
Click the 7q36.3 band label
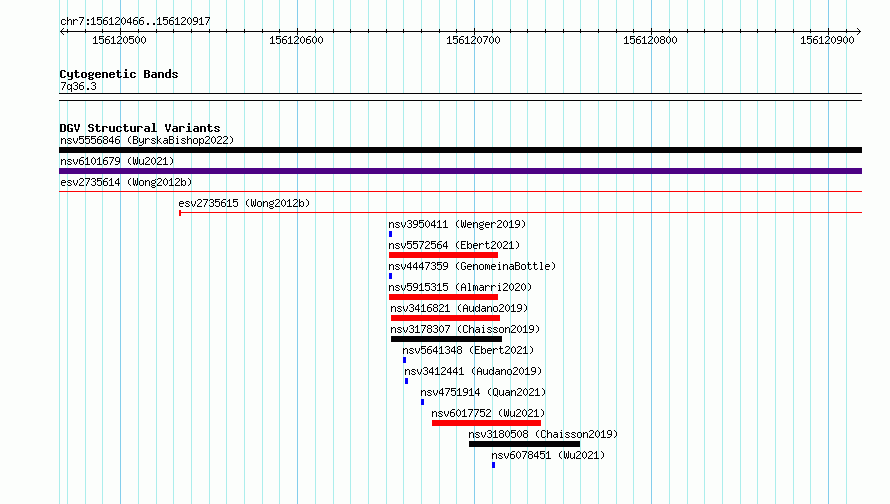[x=78, y=86]
